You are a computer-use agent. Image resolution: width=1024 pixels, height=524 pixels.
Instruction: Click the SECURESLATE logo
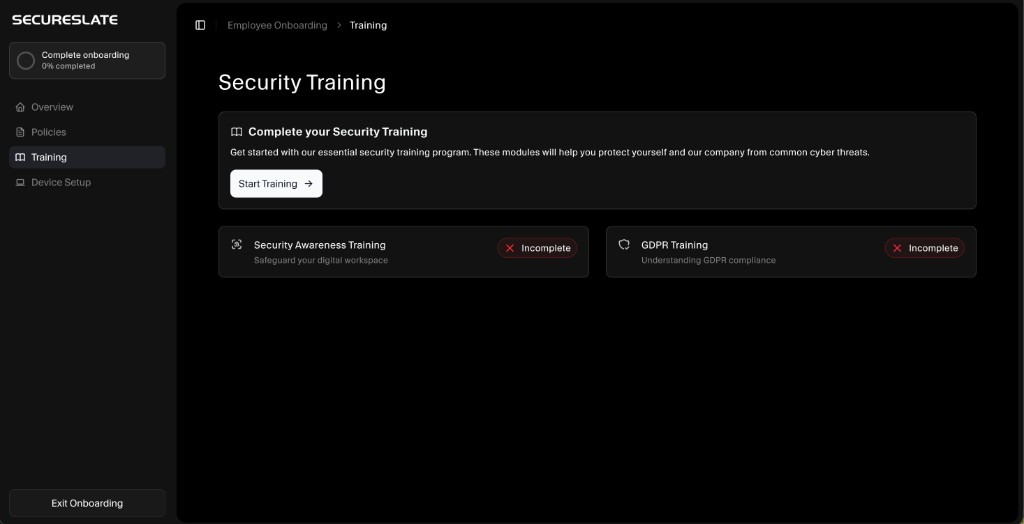pyautogui.click(x=65, y=20)
